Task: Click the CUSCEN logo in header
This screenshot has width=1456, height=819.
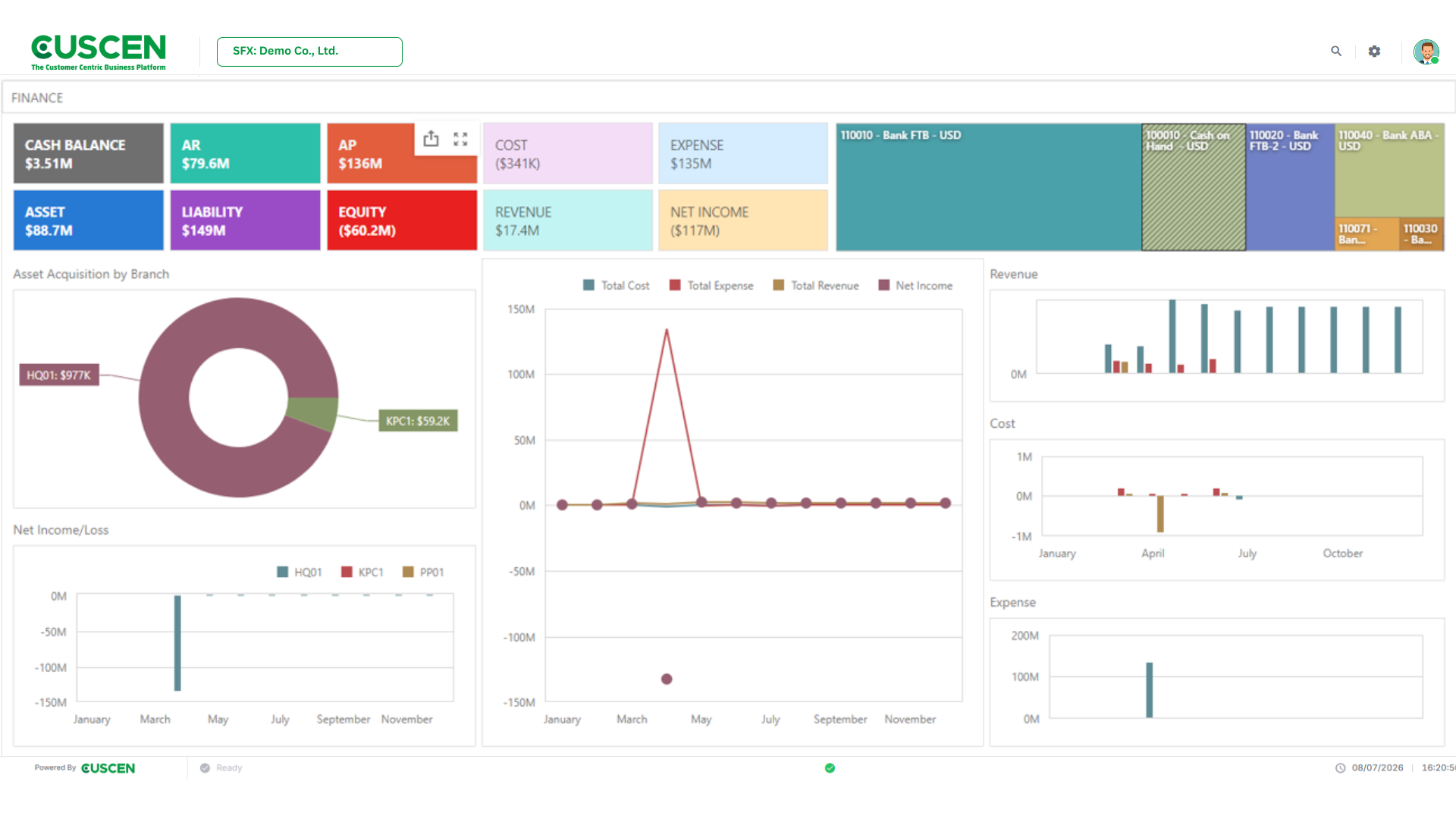Action: click(x=99, y=52)
